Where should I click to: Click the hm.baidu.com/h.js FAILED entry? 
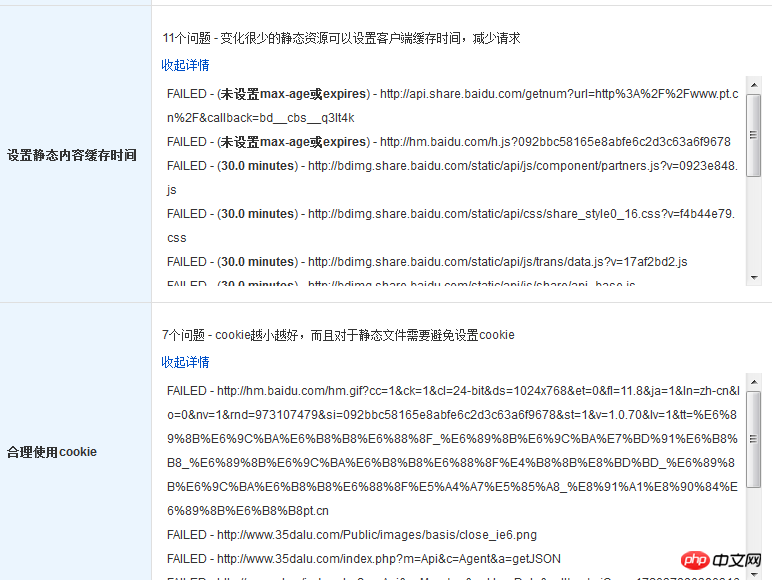[449, 142]
